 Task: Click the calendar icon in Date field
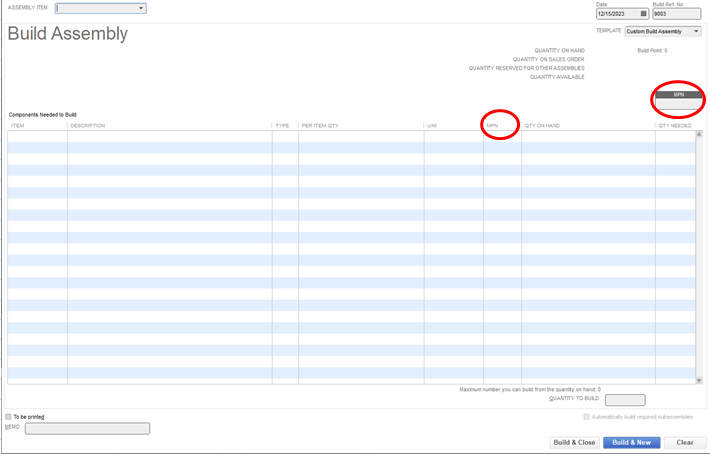point(643,14)
